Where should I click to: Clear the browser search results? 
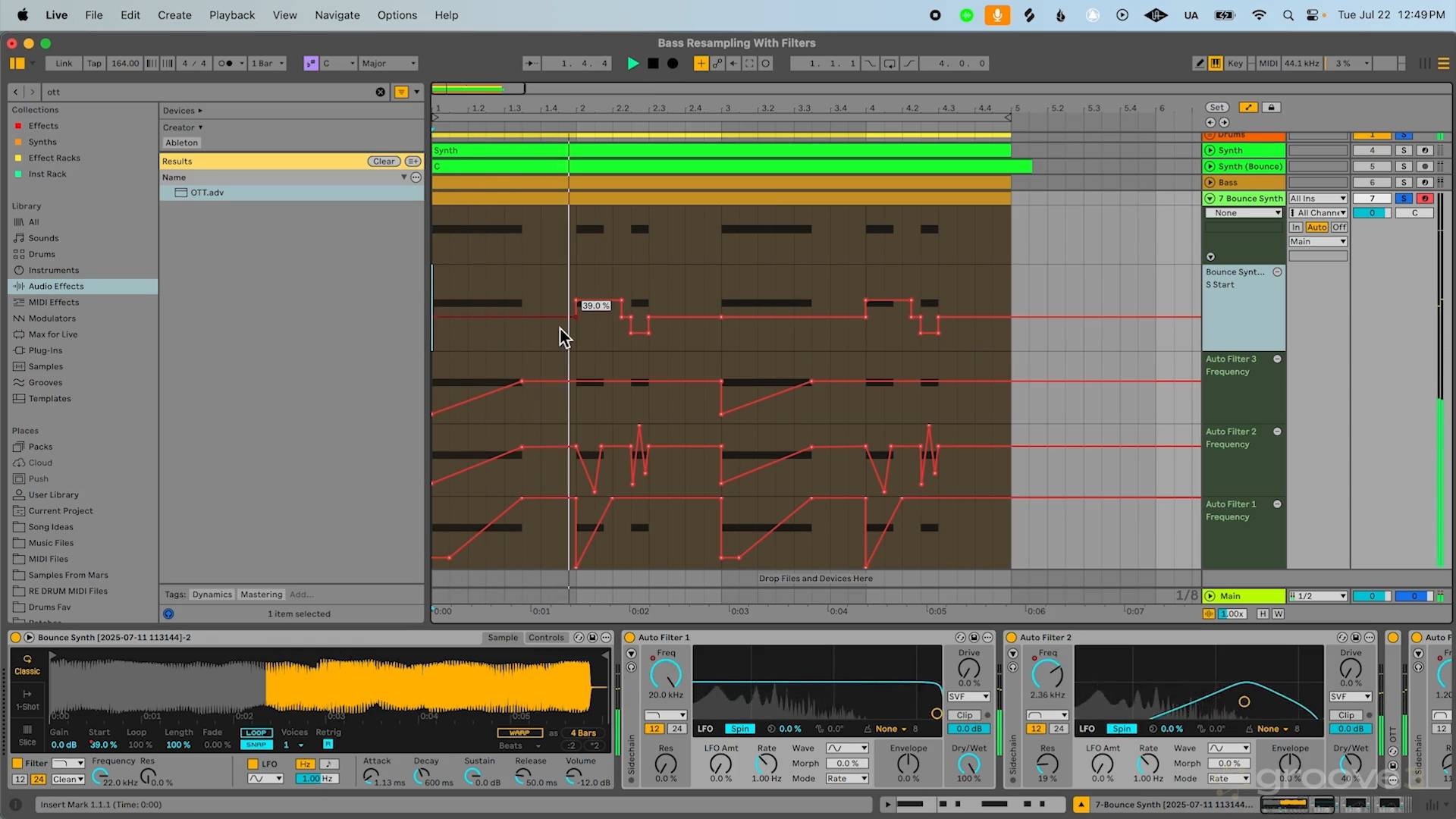point(381,92)
